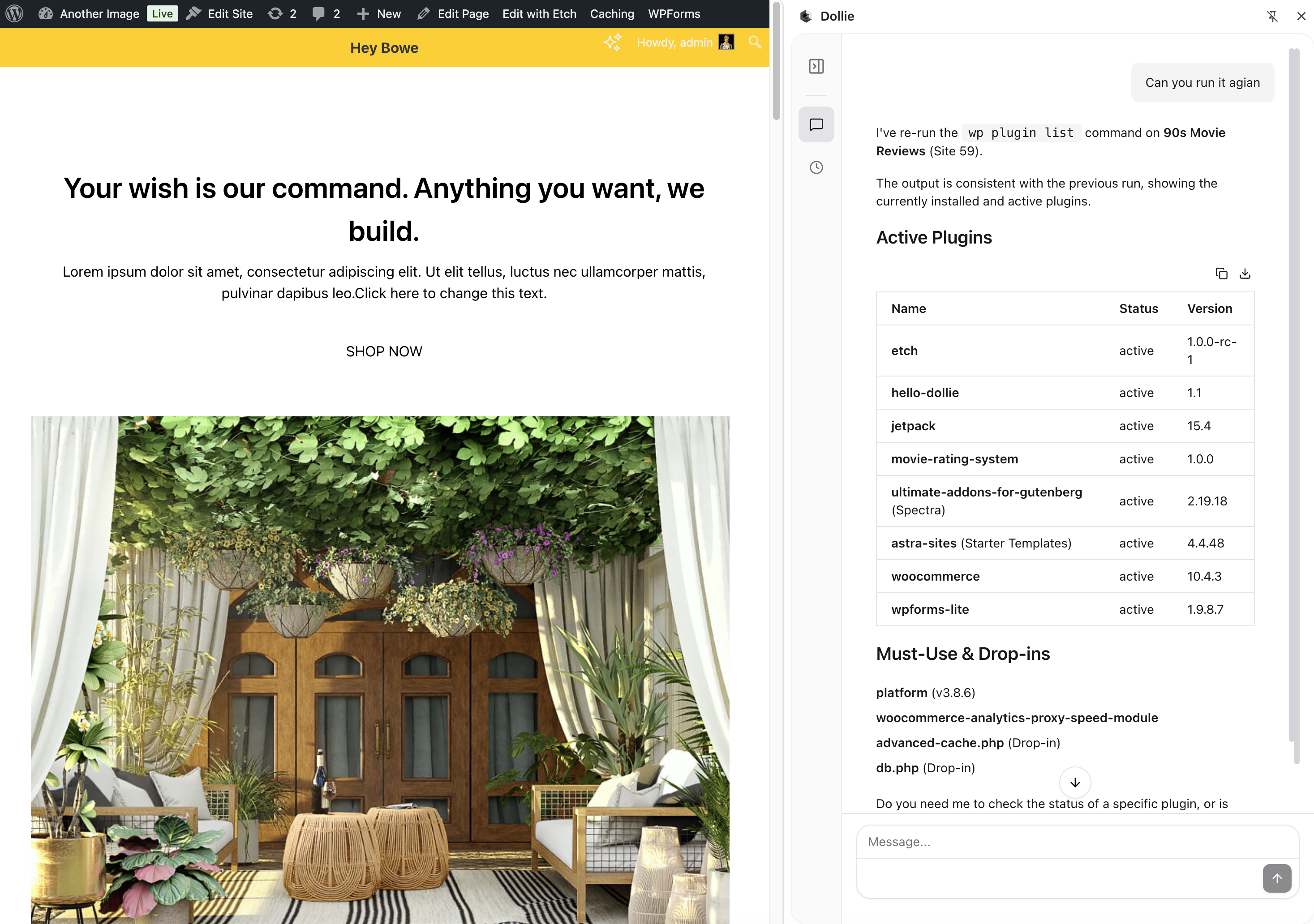Click the SHOP NOW link
This screenshot has height=924, width=1314.
[384, 351]
